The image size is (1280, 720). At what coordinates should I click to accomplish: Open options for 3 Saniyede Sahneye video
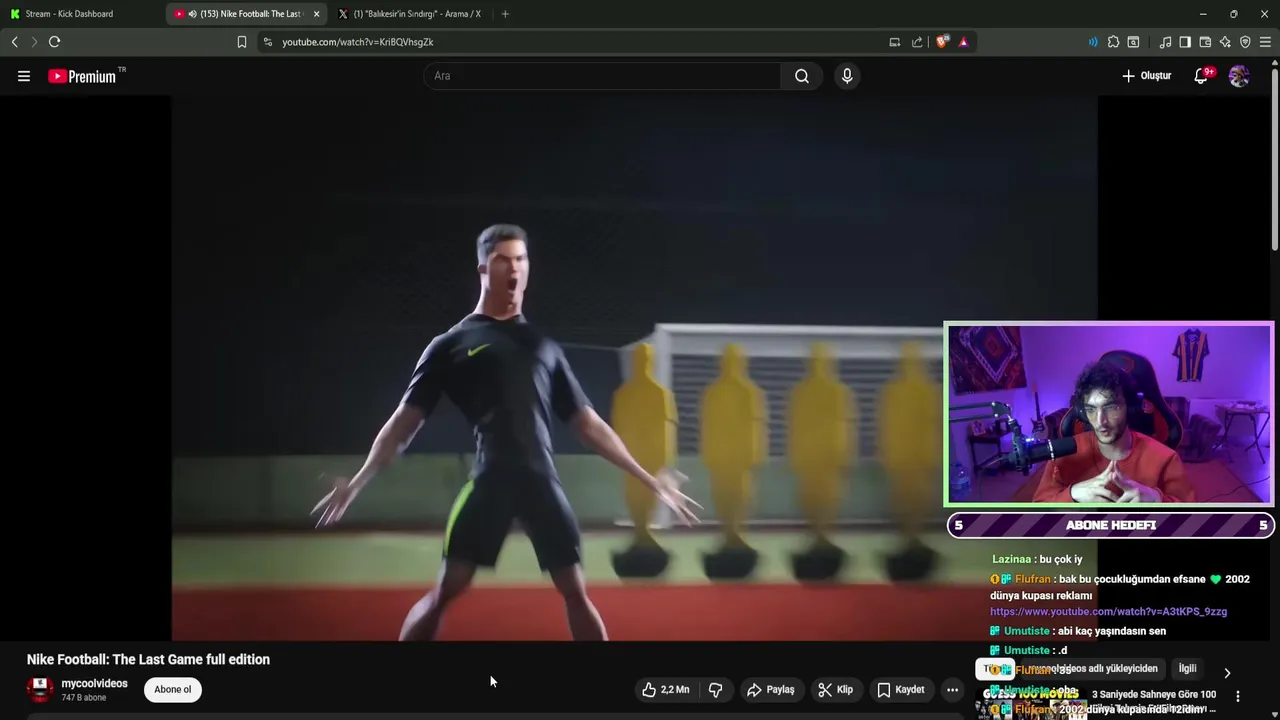click(1238, 696)
